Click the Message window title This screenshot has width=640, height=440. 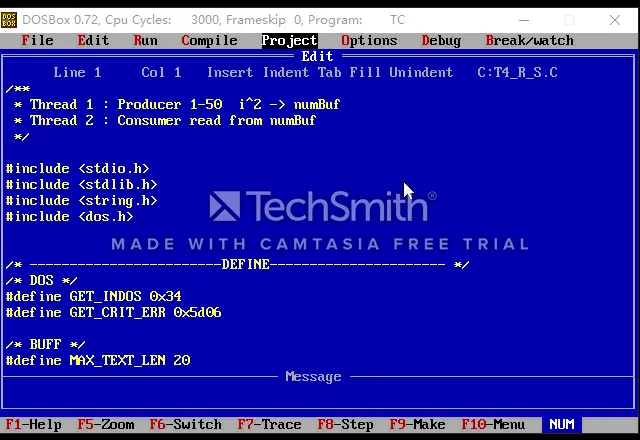click(313, 376)
